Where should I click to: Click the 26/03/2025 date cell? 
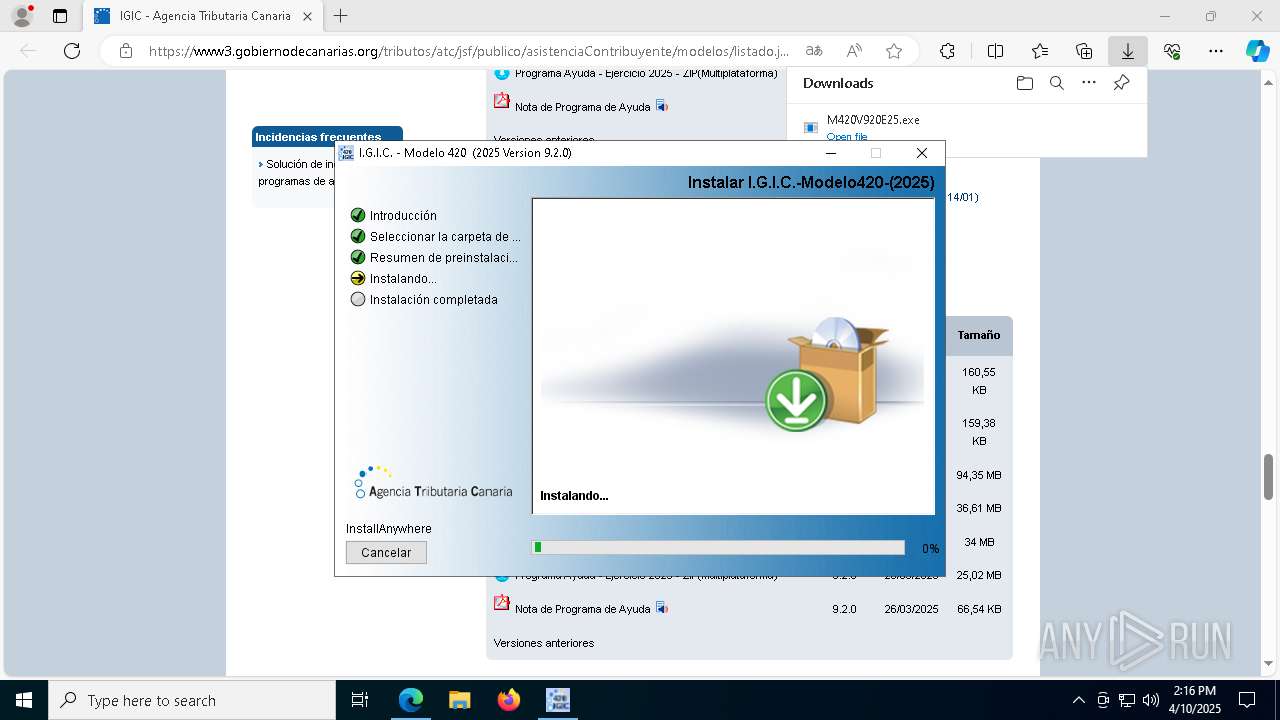pyautogui.click(x=911, y=608)
